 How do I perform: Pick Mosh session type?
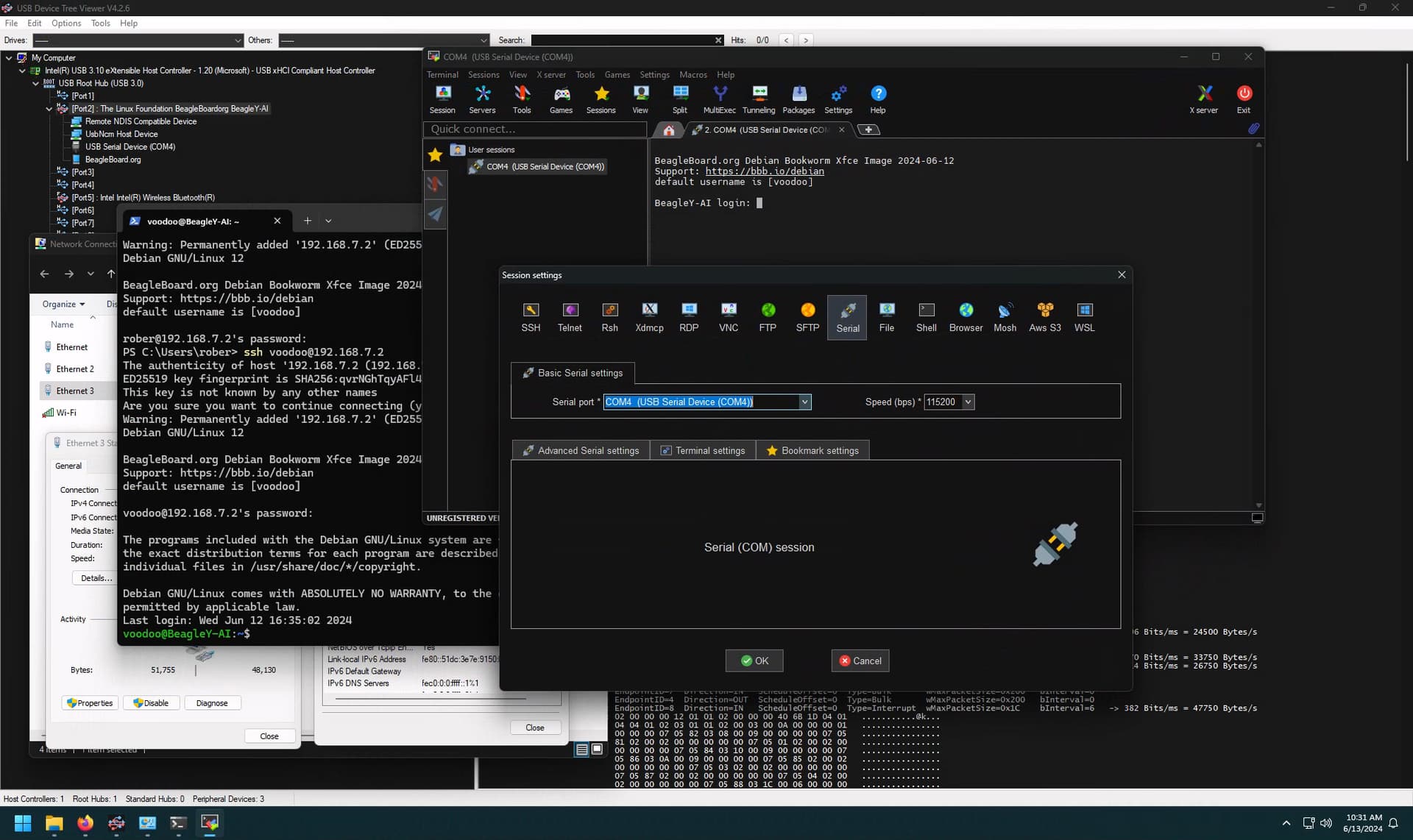point(1005,317)
